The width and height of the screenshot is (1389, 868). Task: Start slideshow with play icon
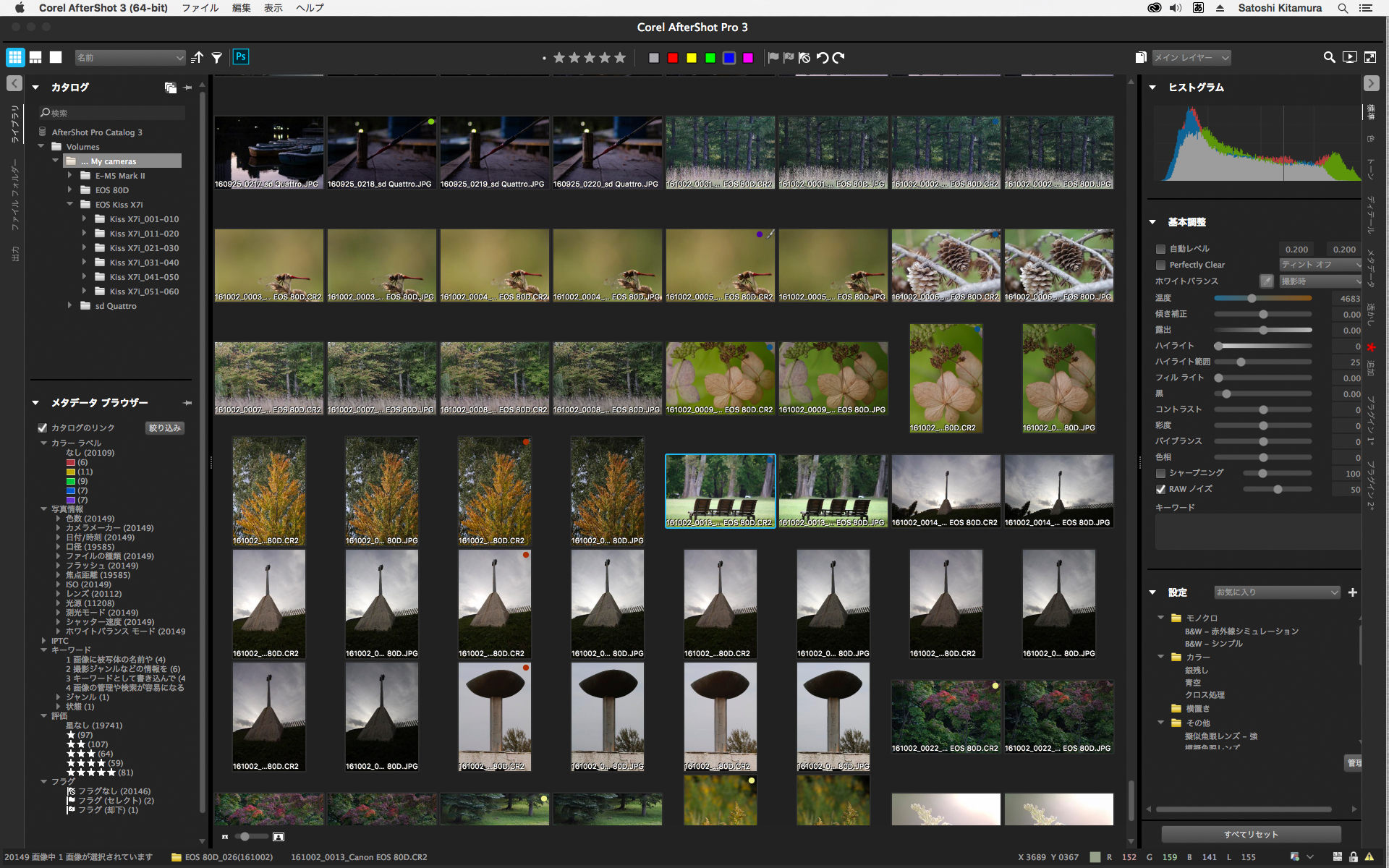[x=1349, y=57]
